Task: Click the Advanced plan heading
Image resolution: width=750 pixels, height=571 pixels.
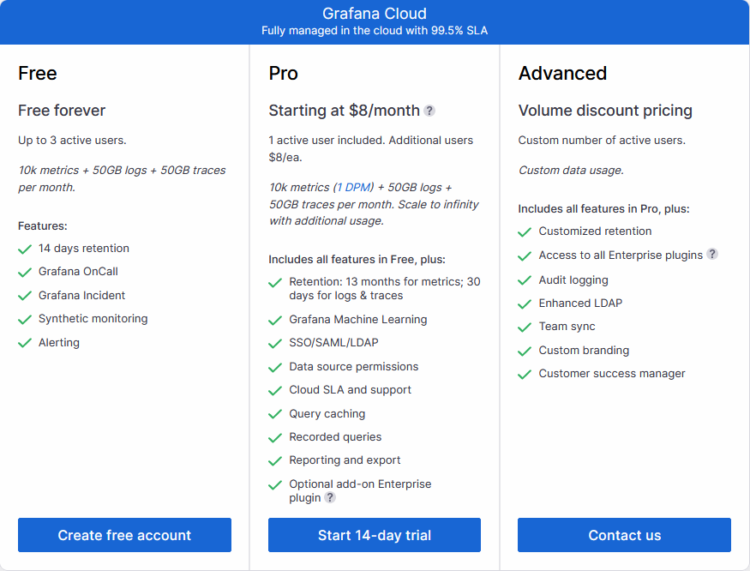Action: pyautogui.click(x=562, y=74)
